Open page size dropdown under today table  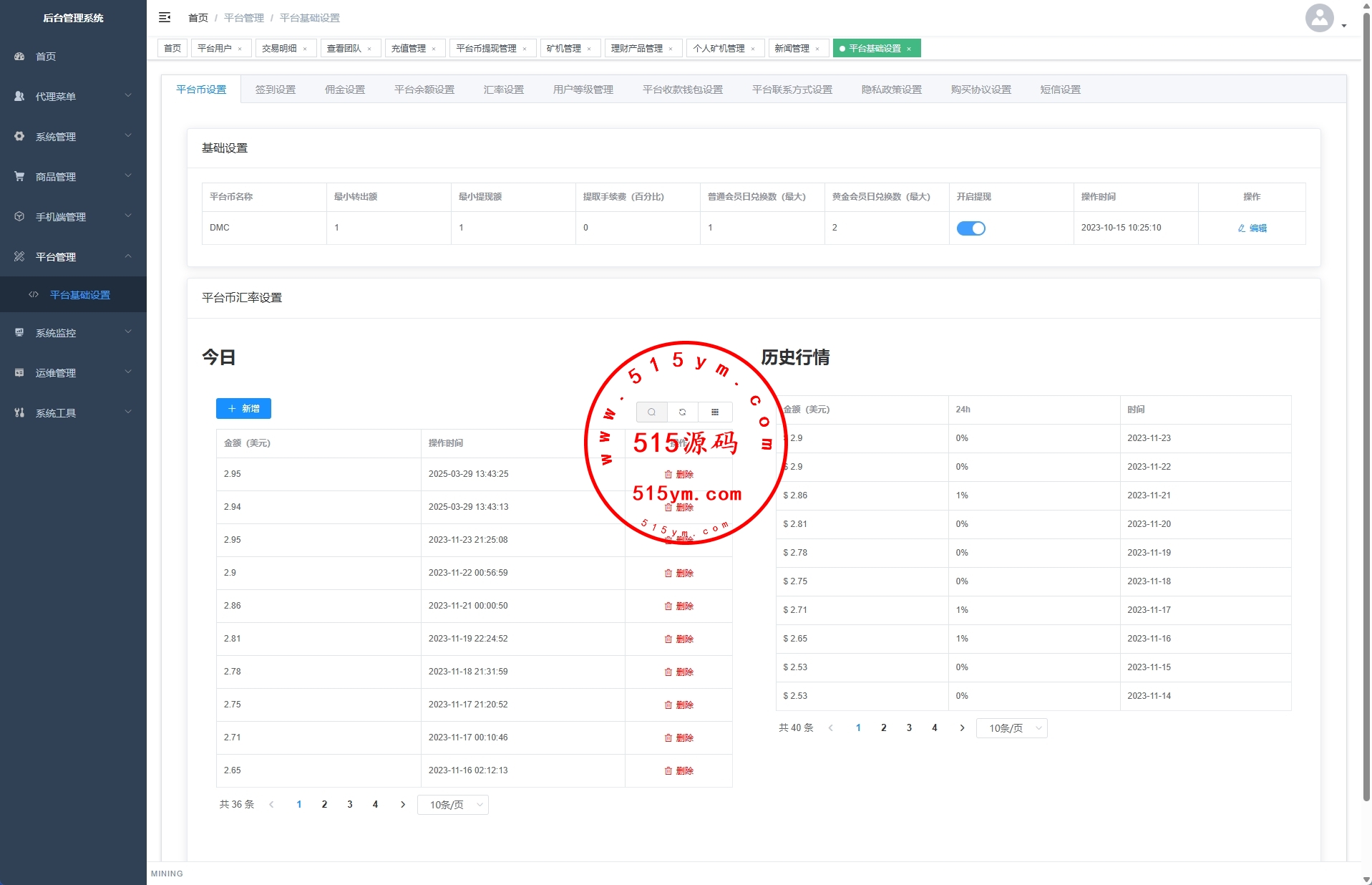pos(452,805)
